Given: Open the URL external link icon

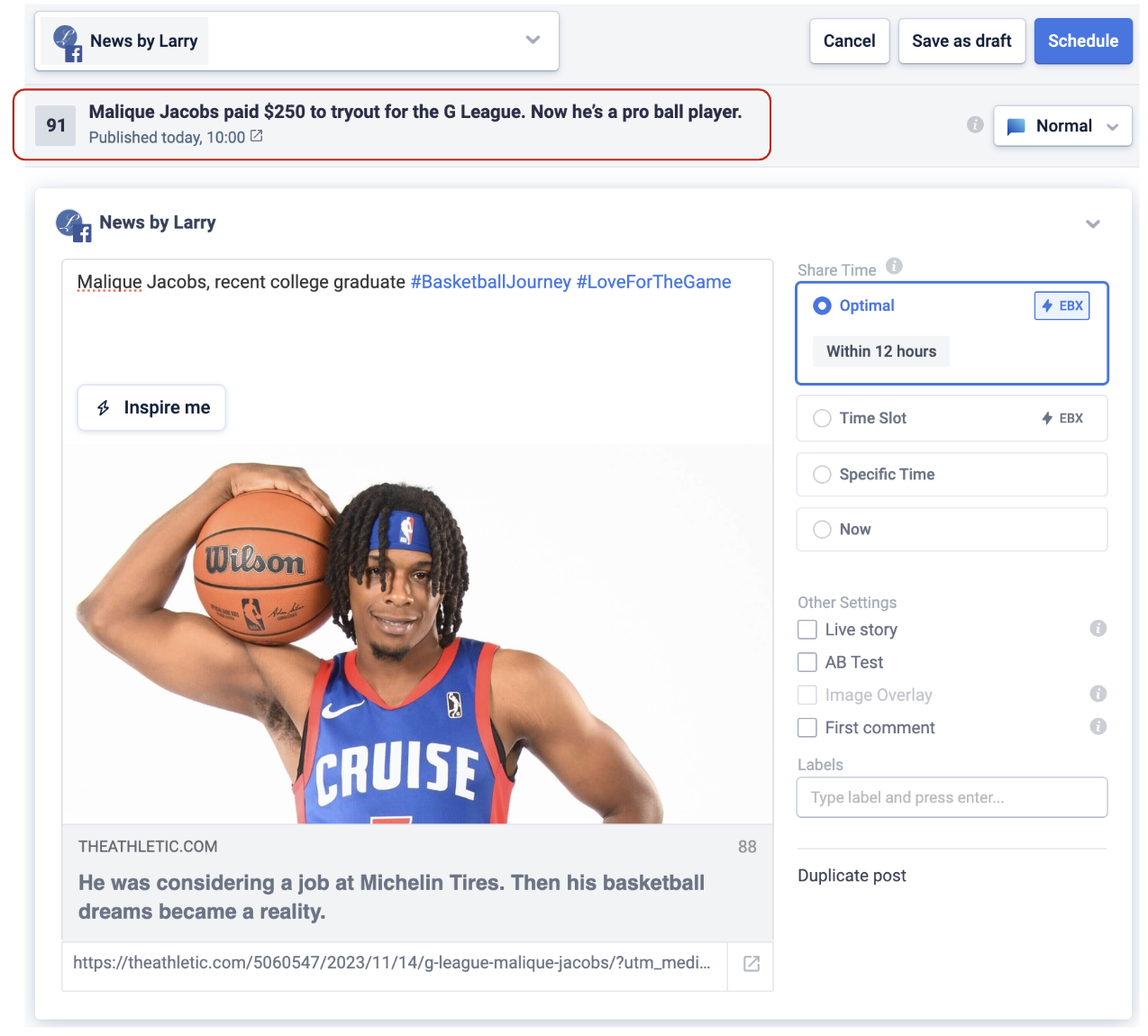Looking at the screenshot, I should (751, 964).
